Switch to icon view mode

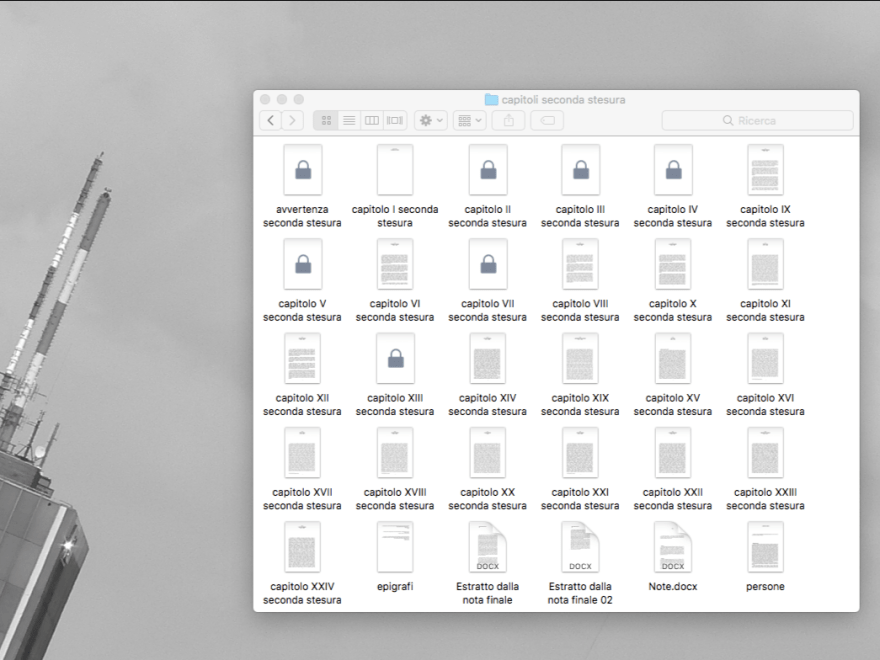pos(326,120)
